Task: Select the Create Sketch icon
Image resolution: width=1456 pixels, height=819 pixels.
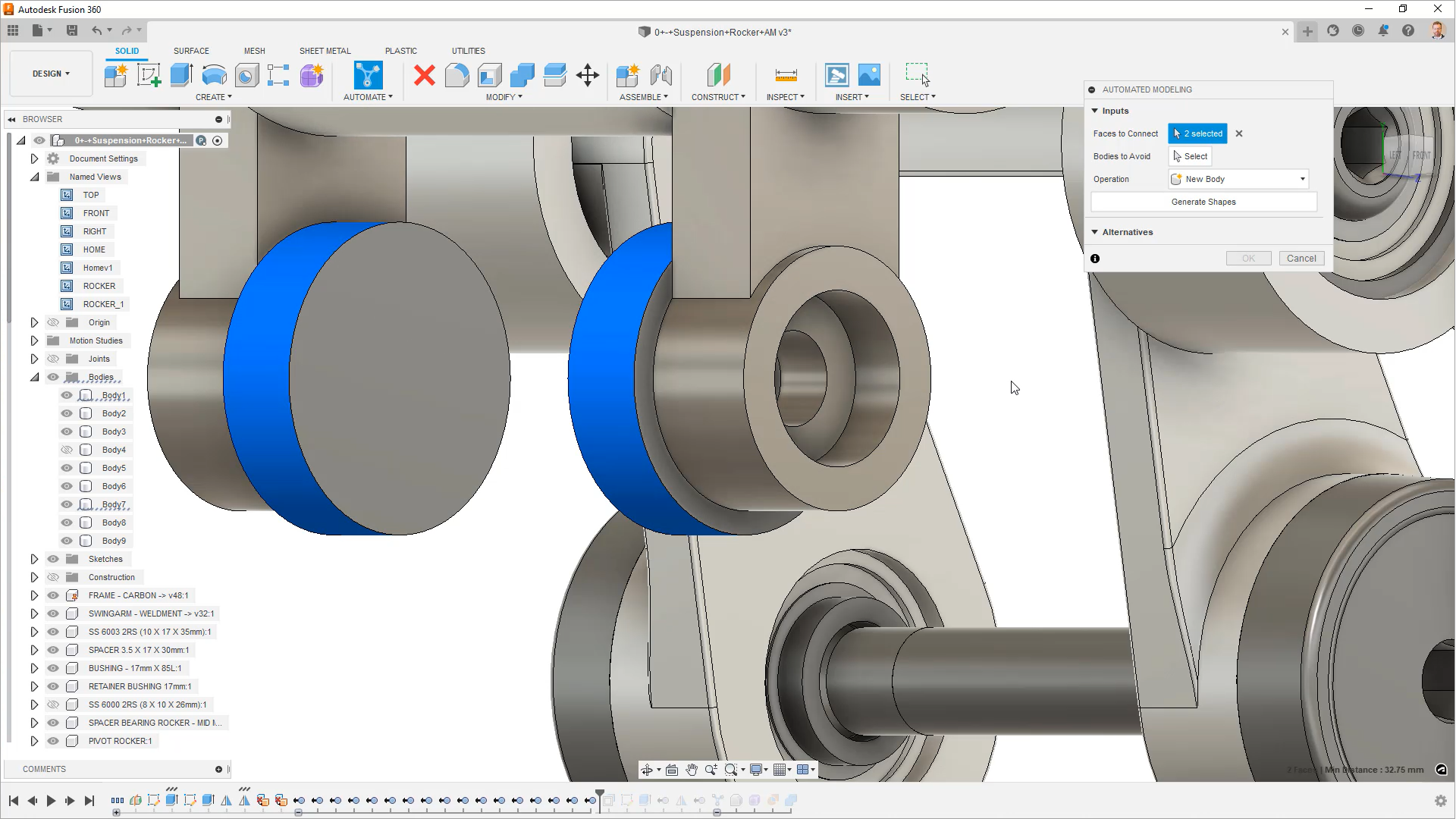Action: tap(149, 75)
